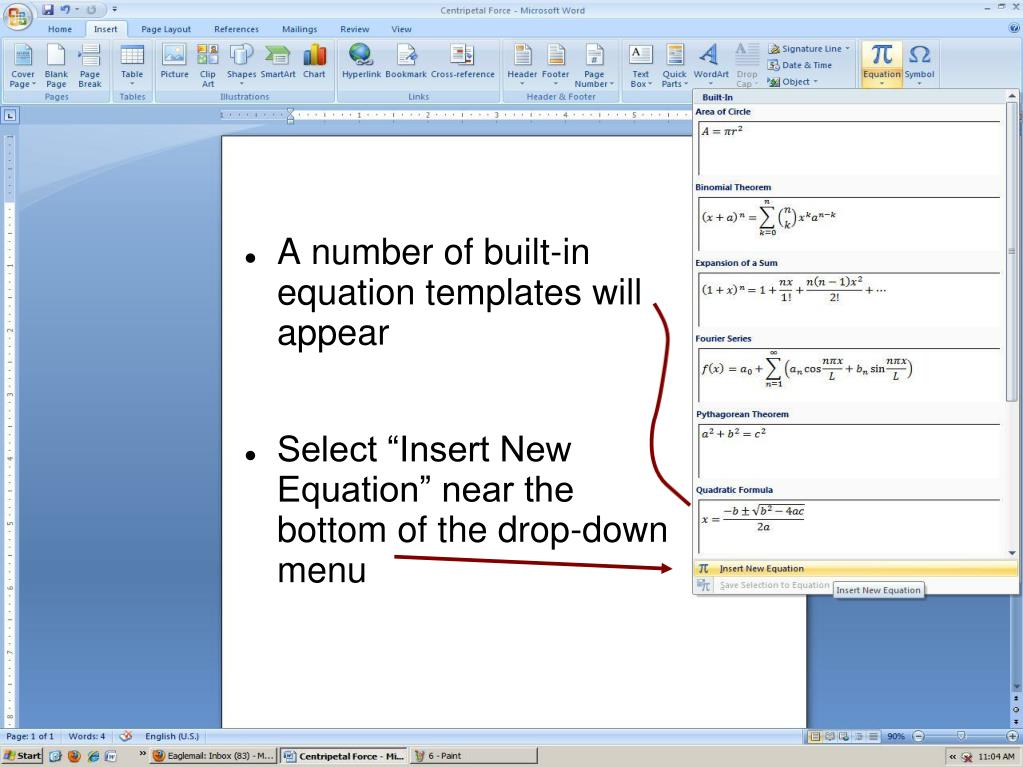Open the Clip Art pane
Viewport: 1023px width, 767px height.
tap(207, 65)
